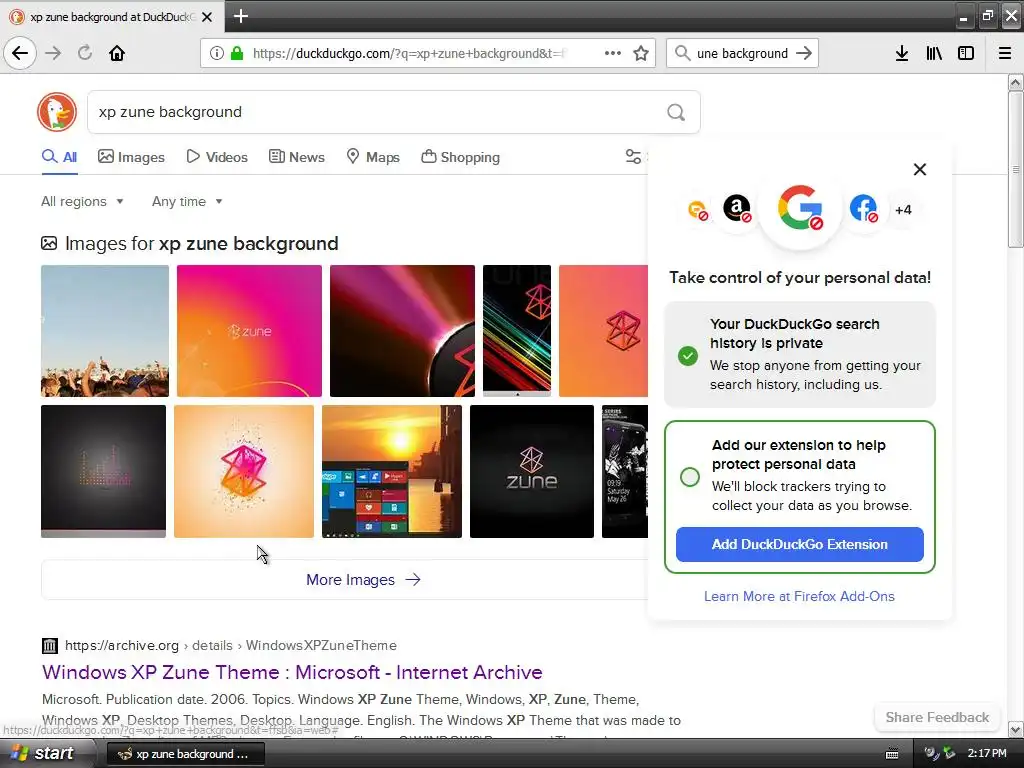Viewport: 1024px width, 768px height.
Task: Close the privacy promo popup
Action: coord(920,170)
